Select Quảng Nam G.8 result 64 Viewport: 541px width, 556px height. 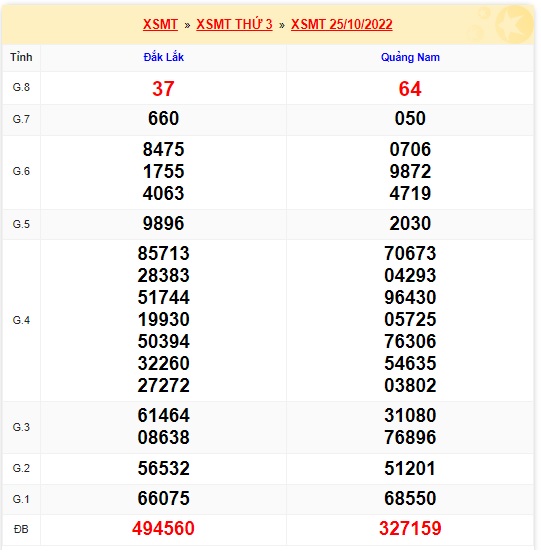[410, 89]
